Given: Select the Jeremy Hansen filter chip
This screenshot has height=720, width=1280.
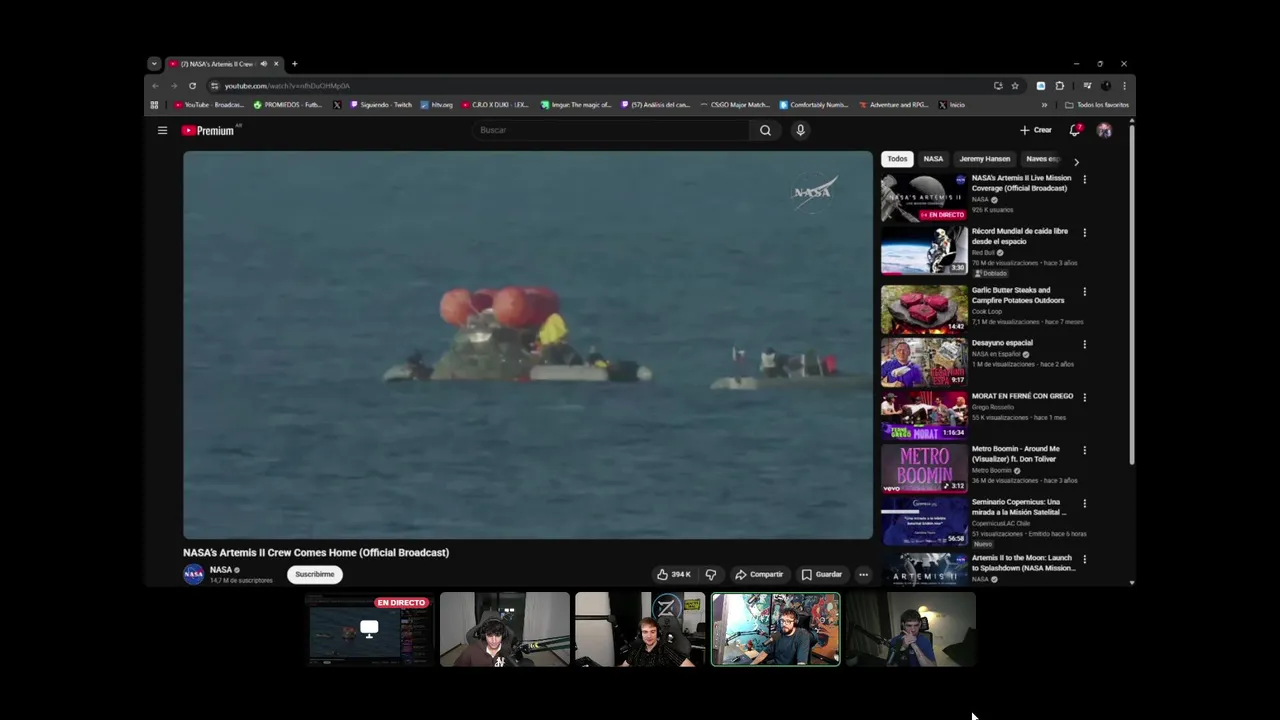Looking at the screenshot, I should (985, 159).
